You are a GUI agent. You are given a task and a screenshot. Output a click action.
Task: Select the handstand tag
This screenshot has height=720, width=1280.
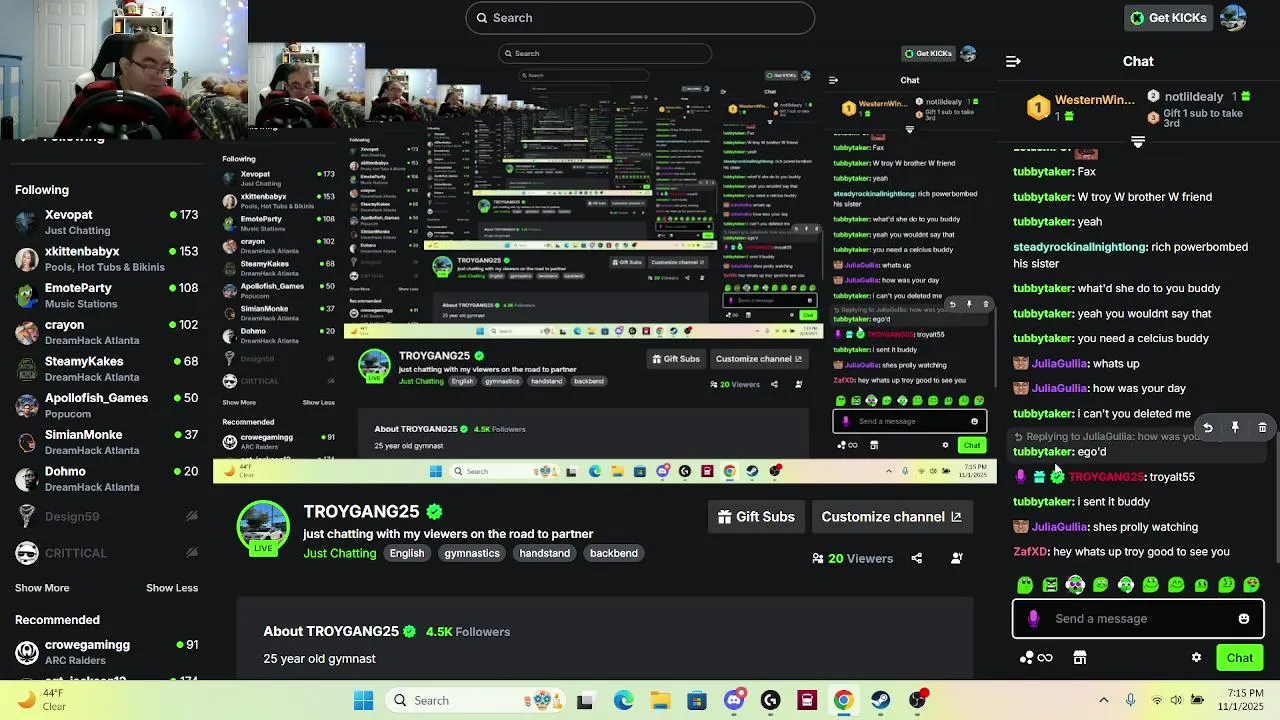pos(544,553)
